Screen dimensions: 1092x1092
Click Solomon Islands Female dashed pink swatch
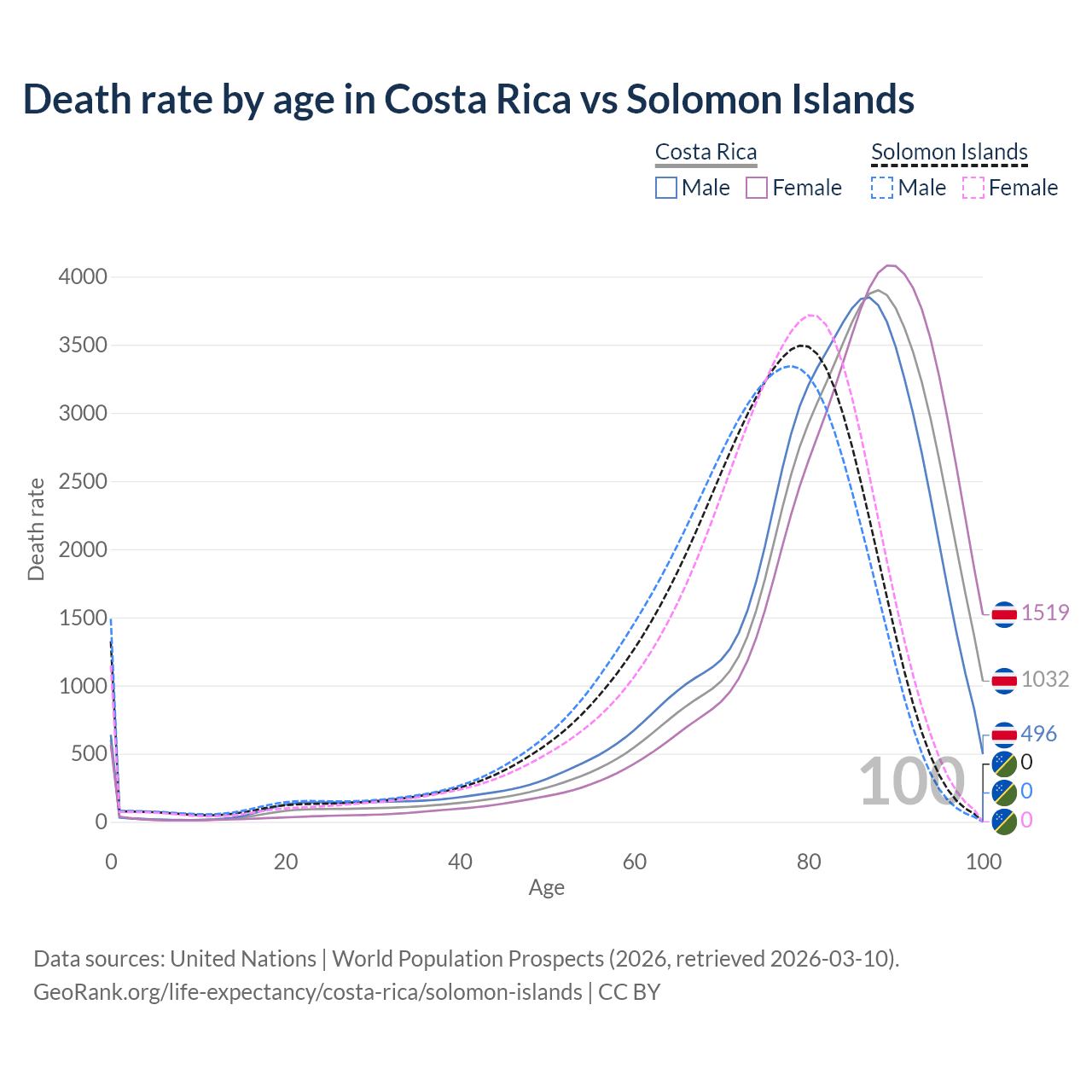click(973, 188)
